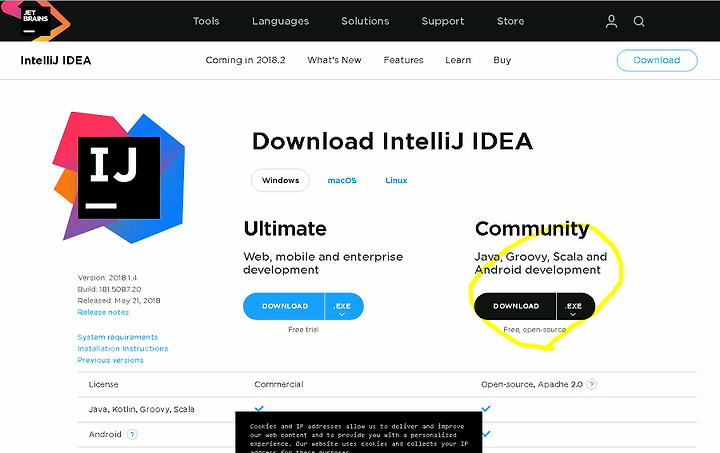Viewport: 720px width, 453px height.
Task: Open the Release notes link
Action: tap(103, 312)
